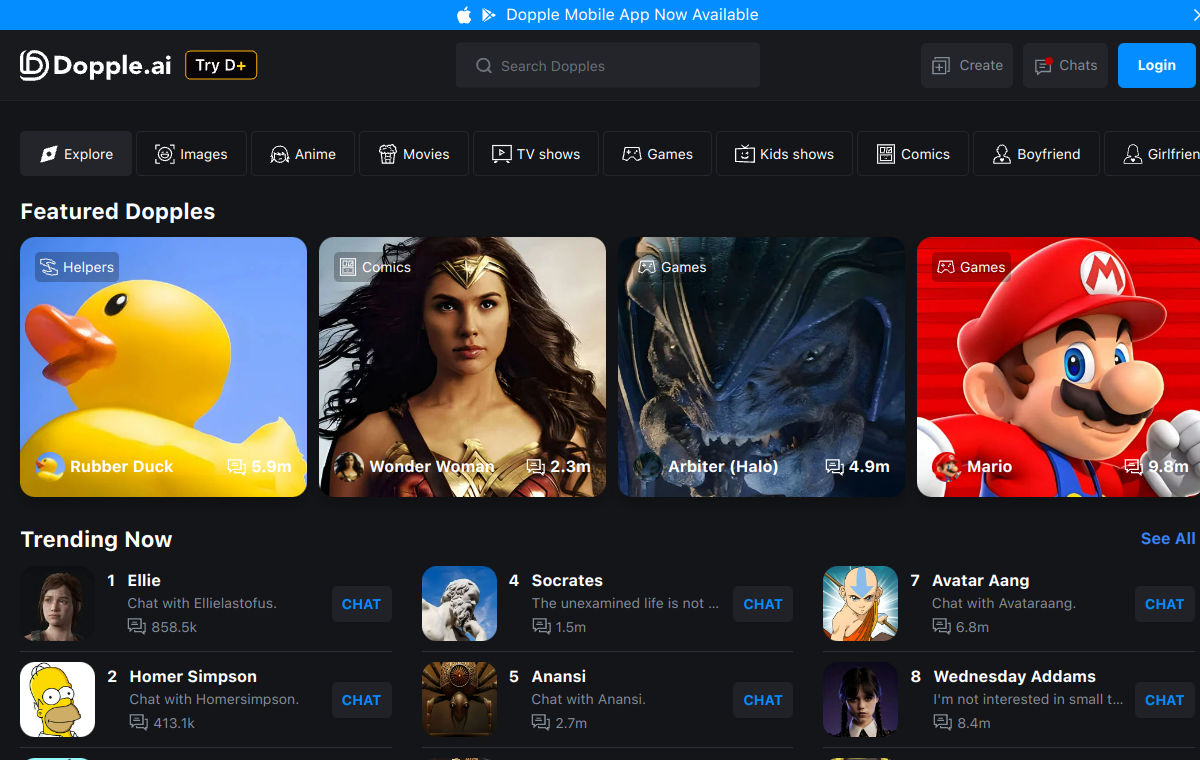Image resolution: width=1200 pixels, height=760 pixels.
Task: Click CHAT button for Homer Simpson
Action: 361,700
